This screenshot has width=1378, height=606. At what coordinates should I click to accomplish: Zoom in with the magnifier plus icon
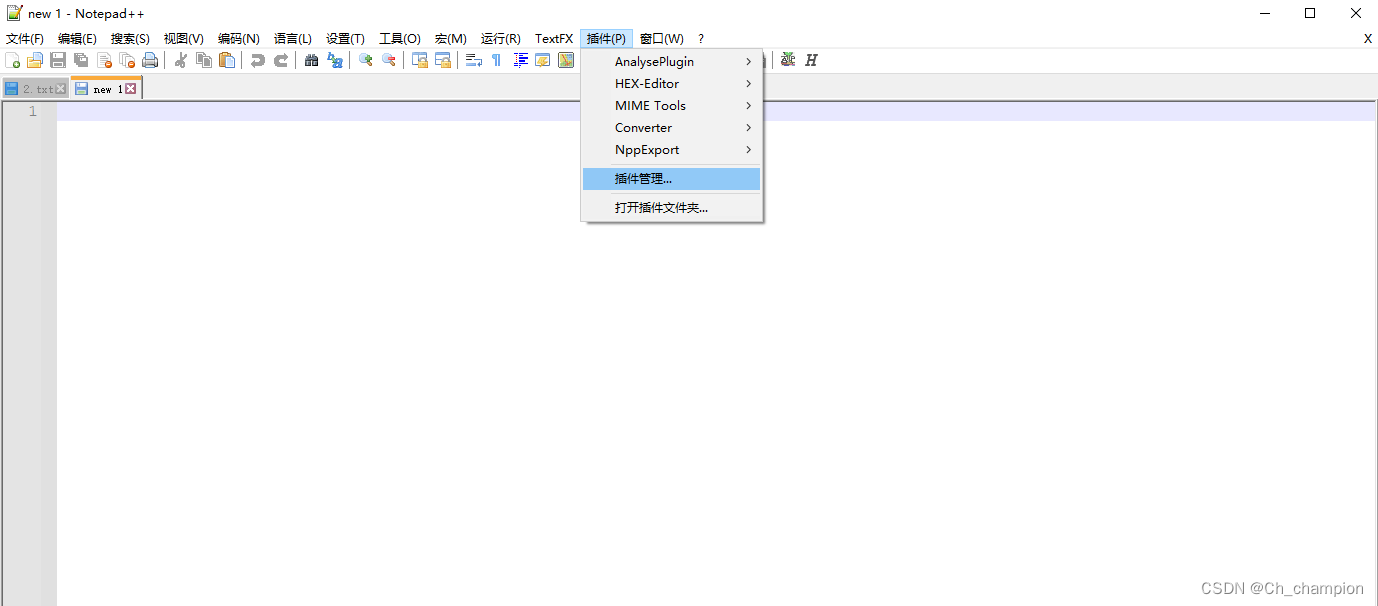366,60
